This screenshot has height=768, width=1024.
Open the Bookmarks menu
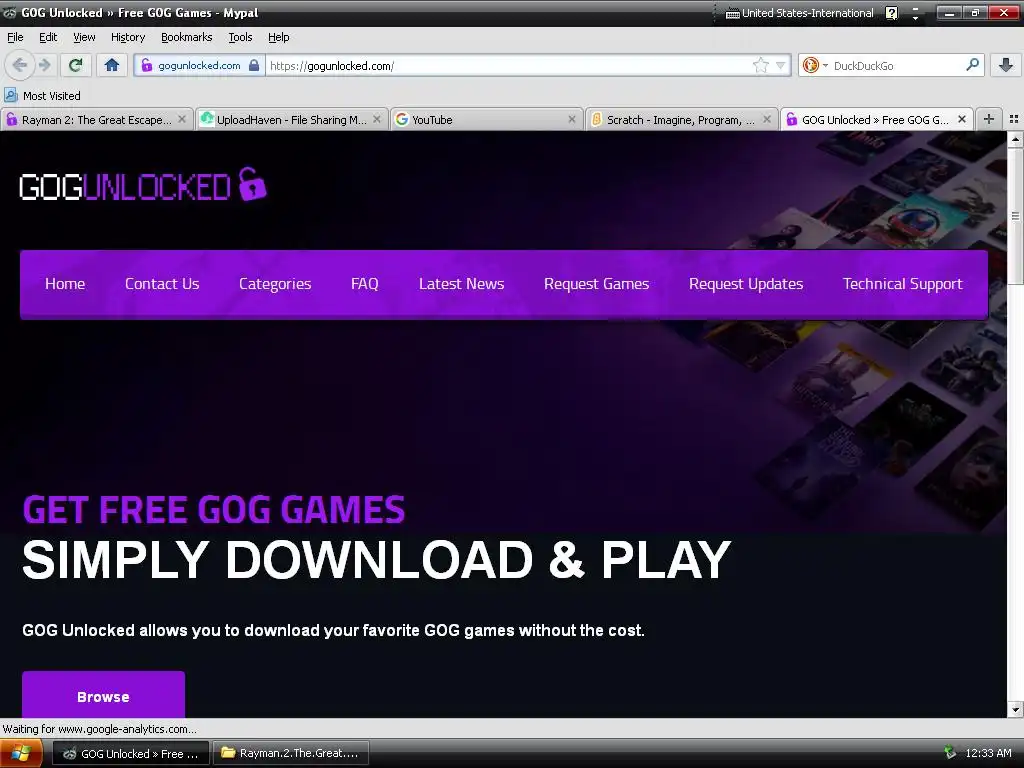click(186, 37)
